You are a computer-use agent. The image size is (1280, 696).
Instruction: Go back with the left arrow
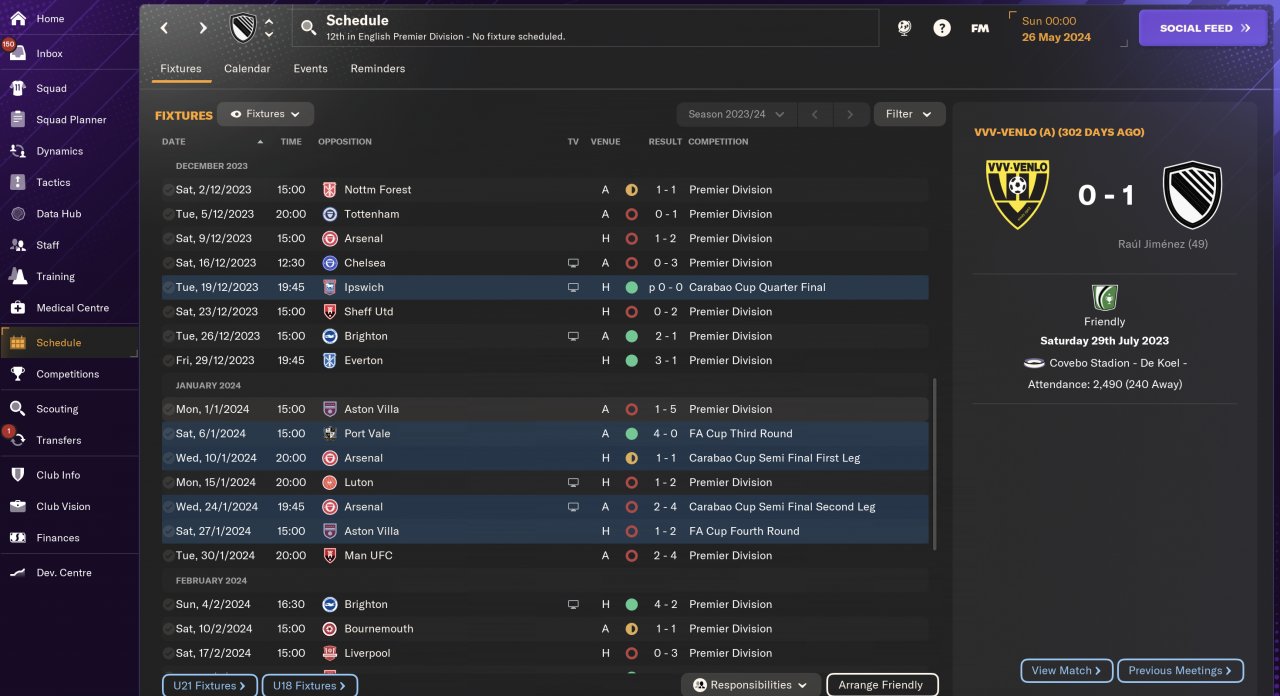pyautogui.click(x=165, y=28)
